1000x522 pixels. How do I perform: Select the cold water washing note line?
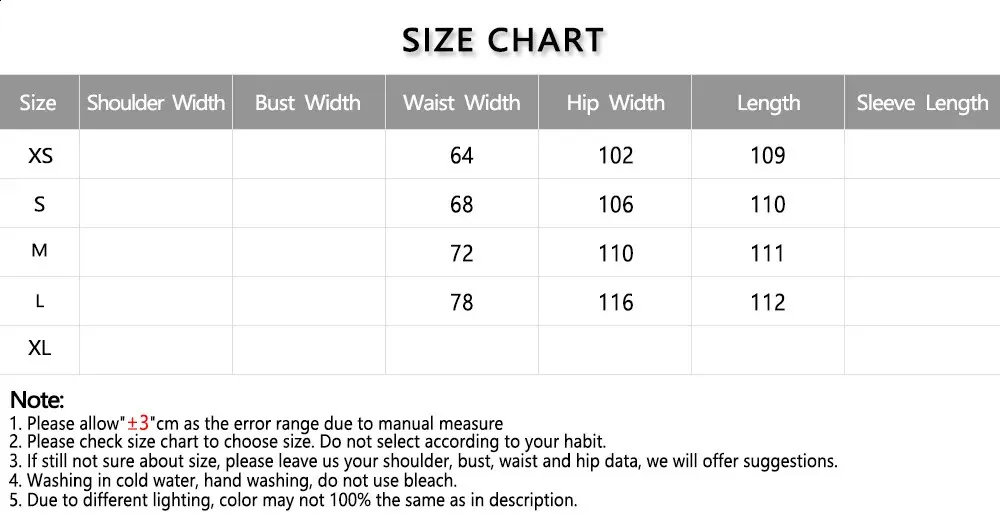coord(232,481)
